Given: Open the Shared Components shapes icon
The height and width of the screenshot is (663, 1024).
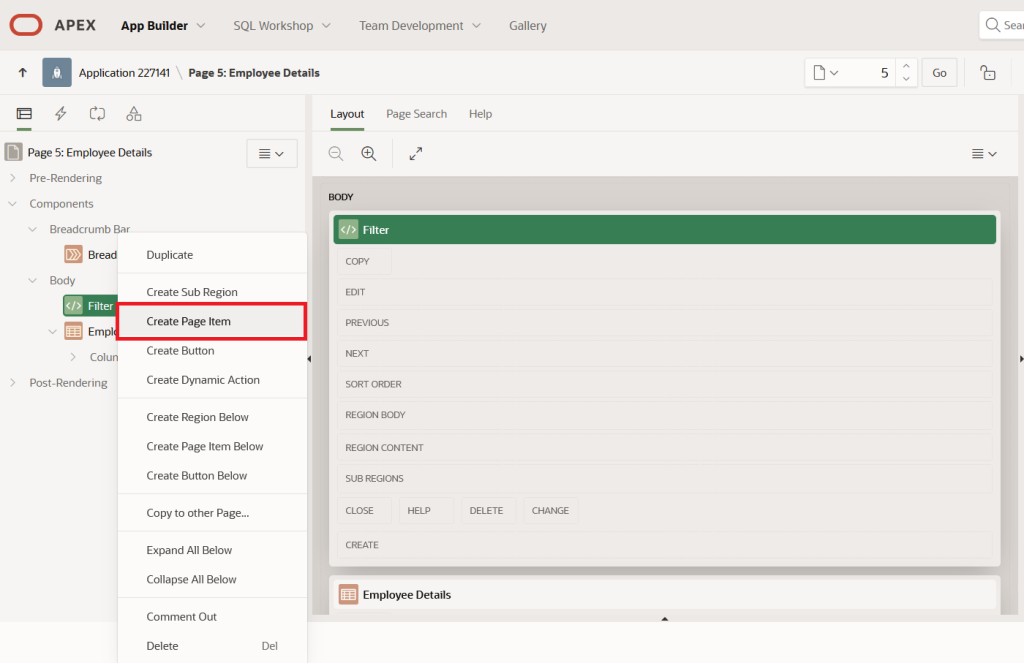Looking at the screenshot, I should click(x=134, y=114).
